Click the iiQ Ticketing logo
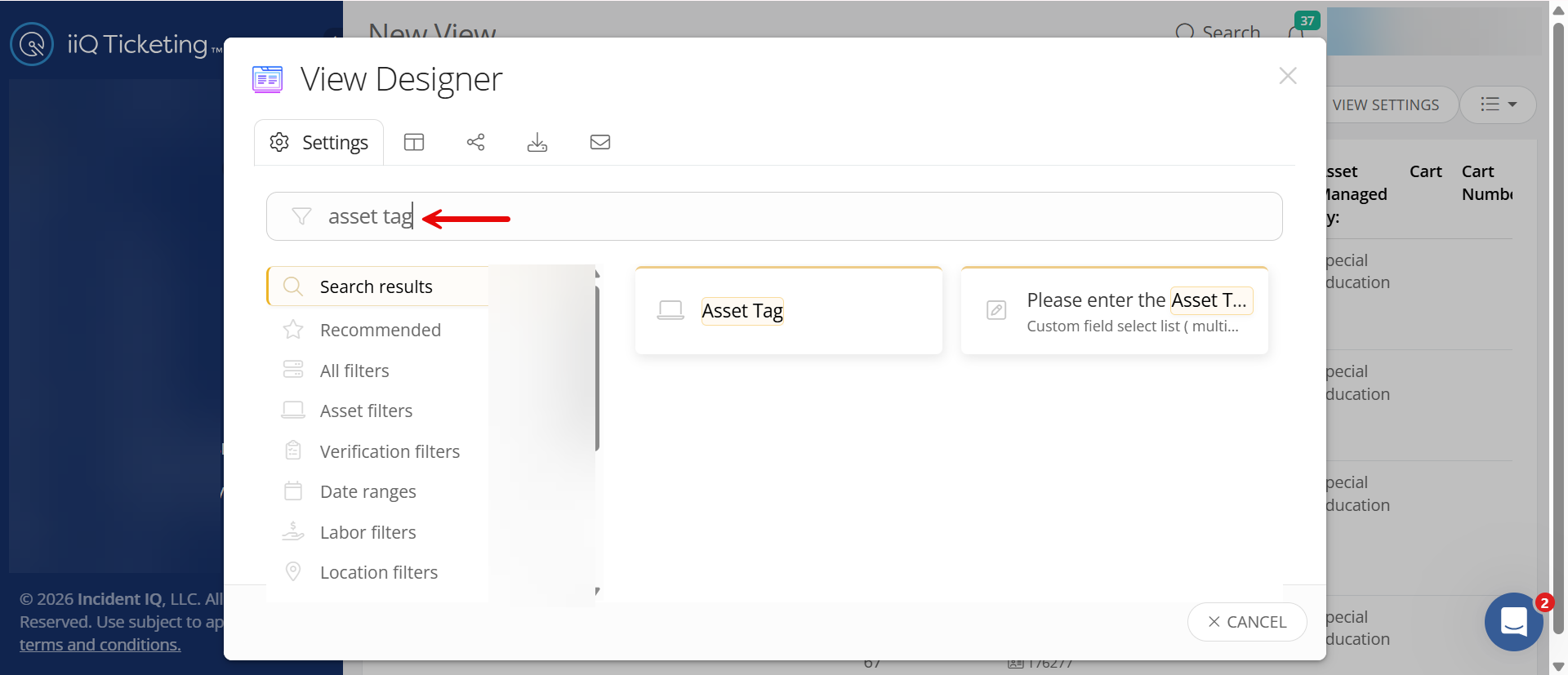 point(116,44)
